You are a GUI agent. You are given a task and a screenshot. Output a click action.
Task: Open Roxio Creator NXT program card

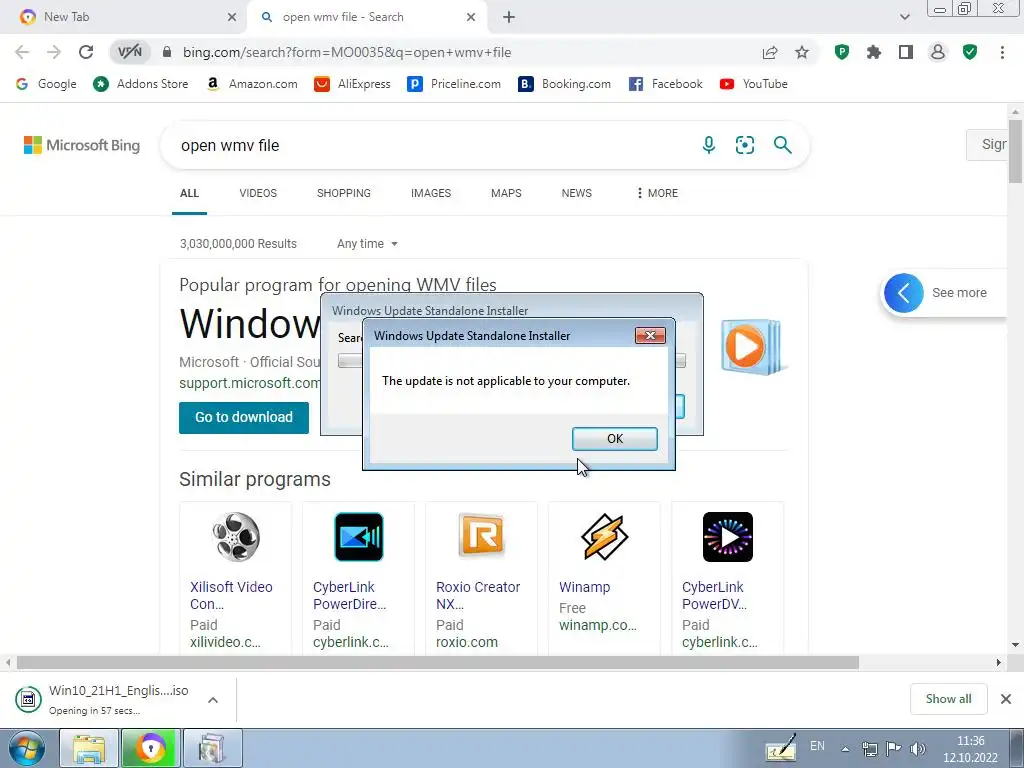481,579
